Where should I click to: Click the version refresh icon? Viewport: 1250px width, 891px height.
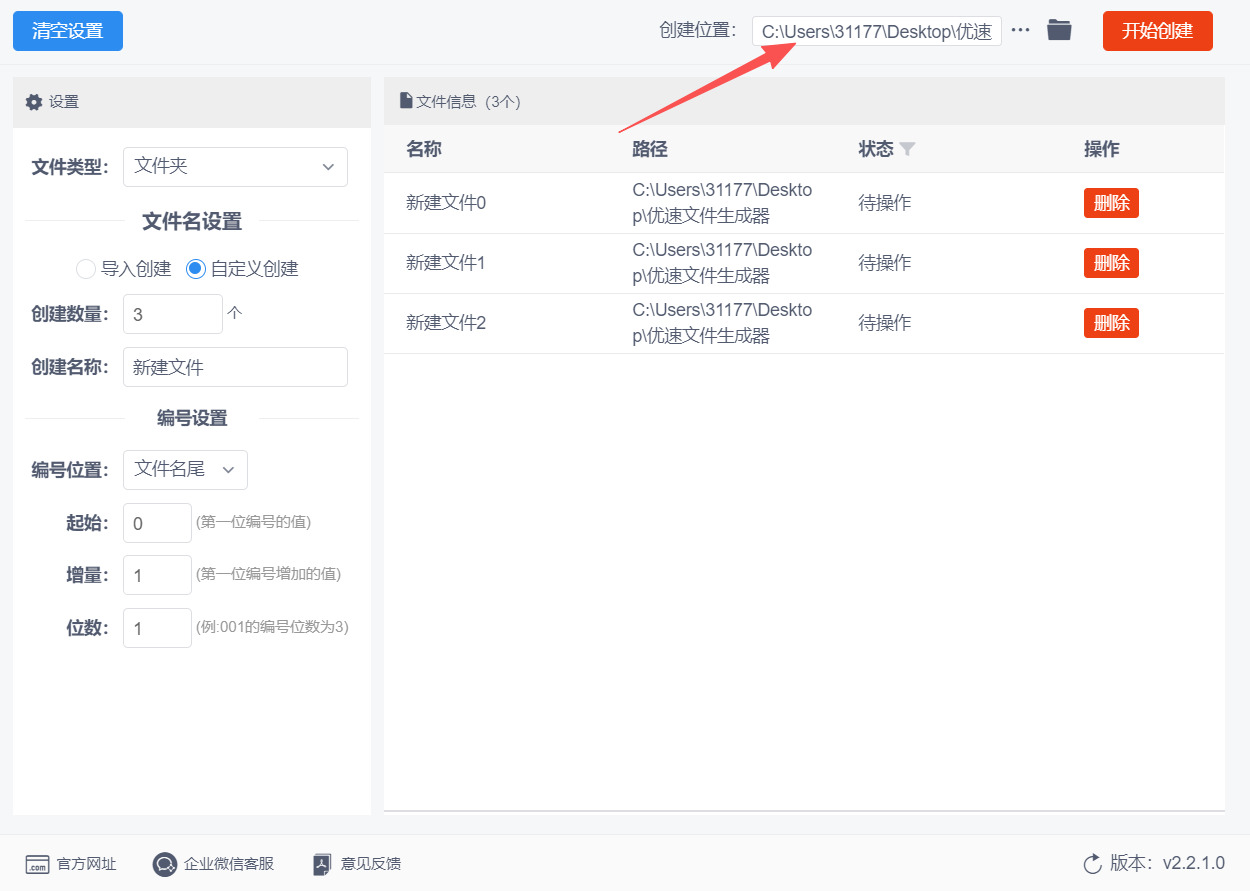1092,863
